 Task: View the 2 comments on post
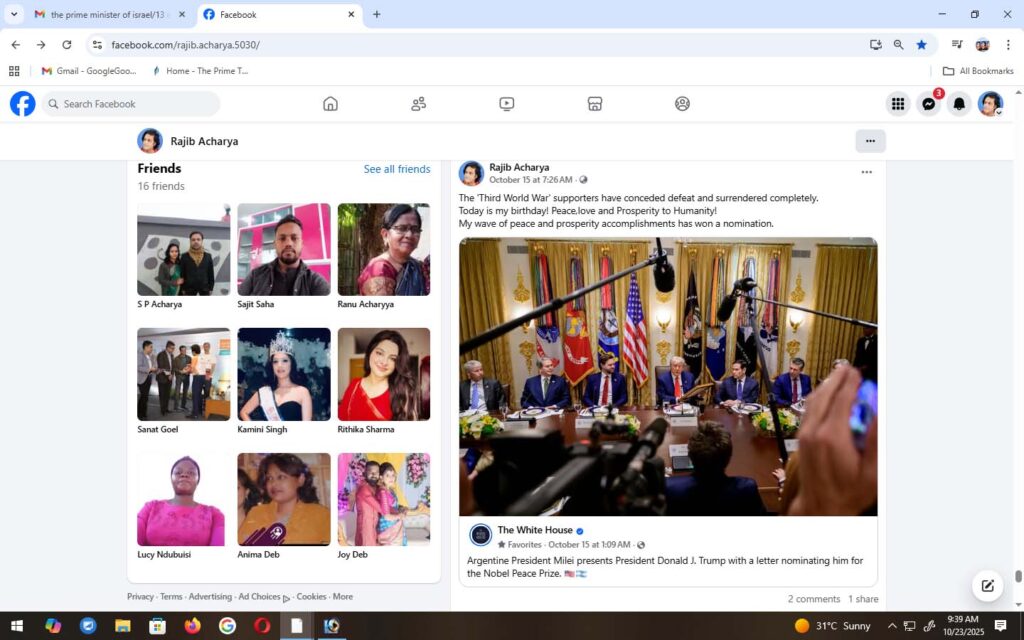coord(813,599)
